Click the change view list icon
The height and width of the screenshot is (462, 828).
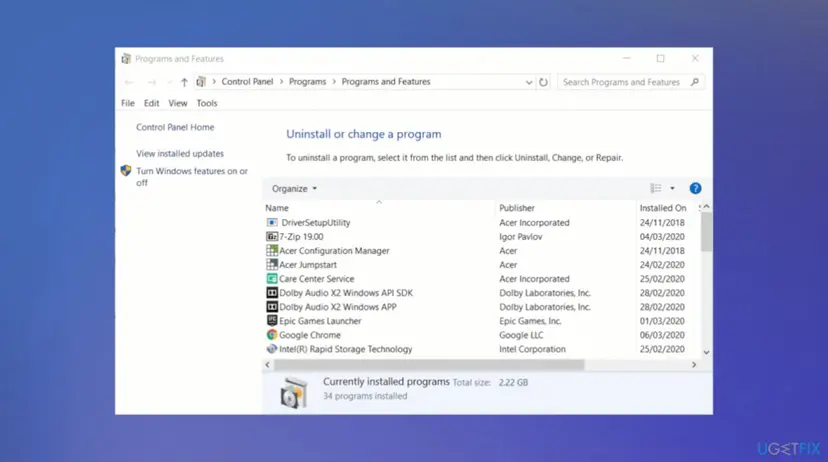point(656,188)
